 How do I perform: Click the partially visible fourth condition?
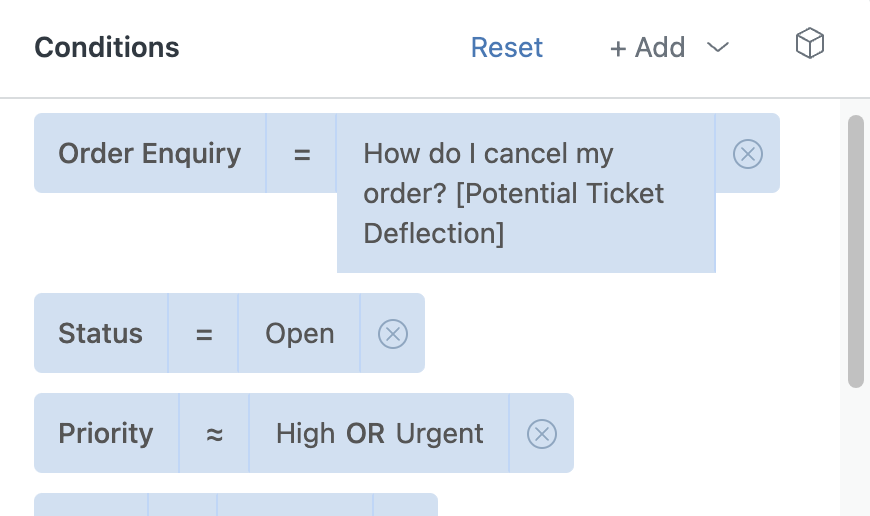(x=236, y=505)
